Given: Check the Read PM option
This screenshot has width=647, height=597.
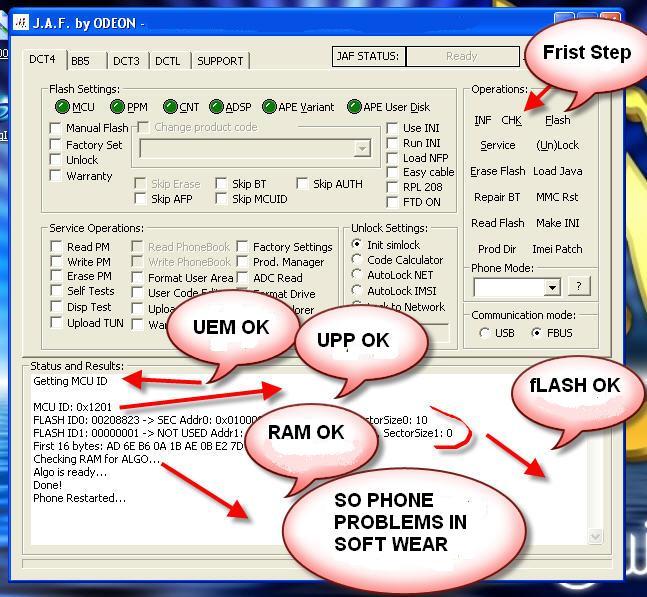Looking at the screenshot, I should 56,247.
